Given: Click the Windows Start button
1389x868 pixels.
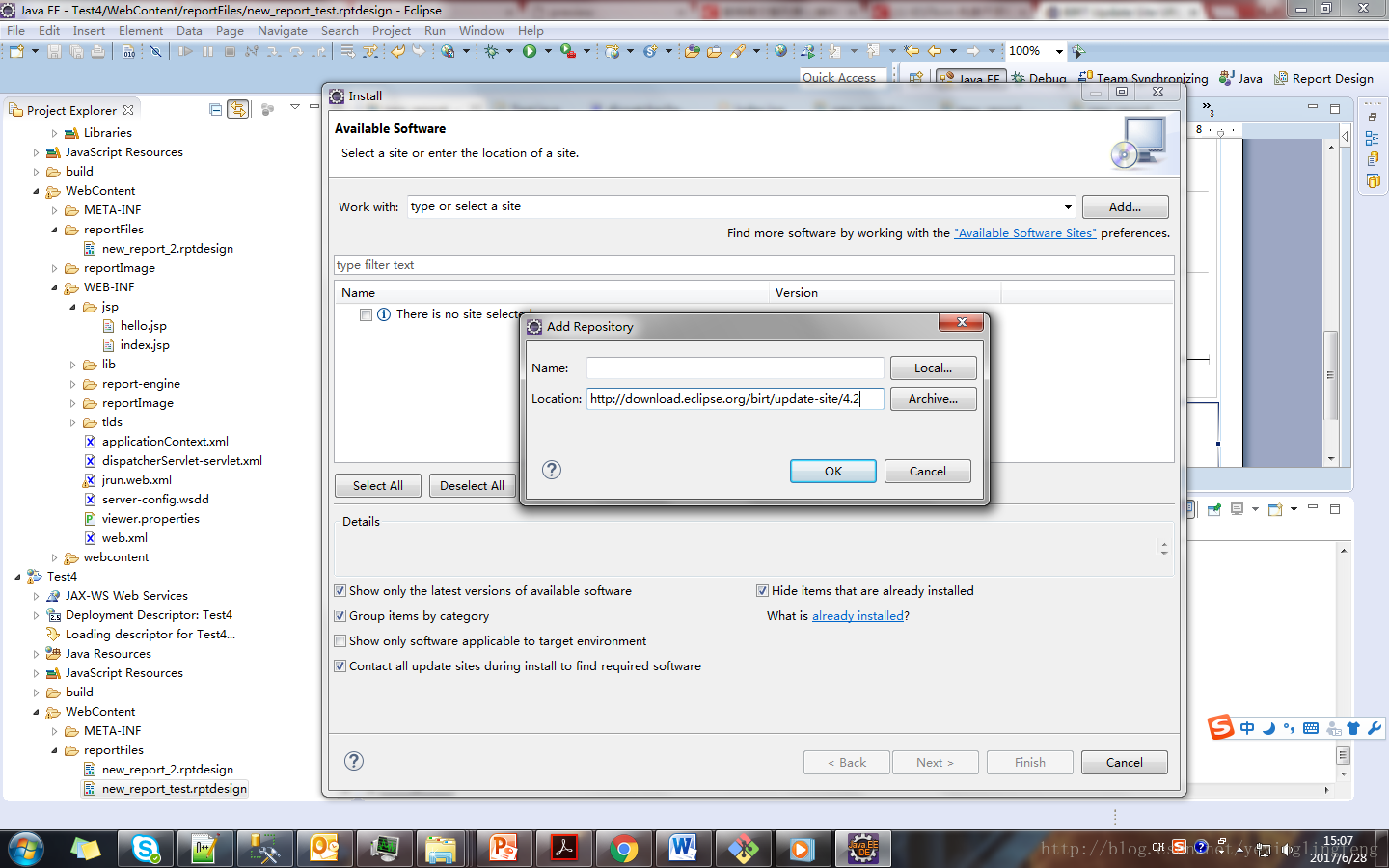Looking at the screenshot, I should [26, 849].
